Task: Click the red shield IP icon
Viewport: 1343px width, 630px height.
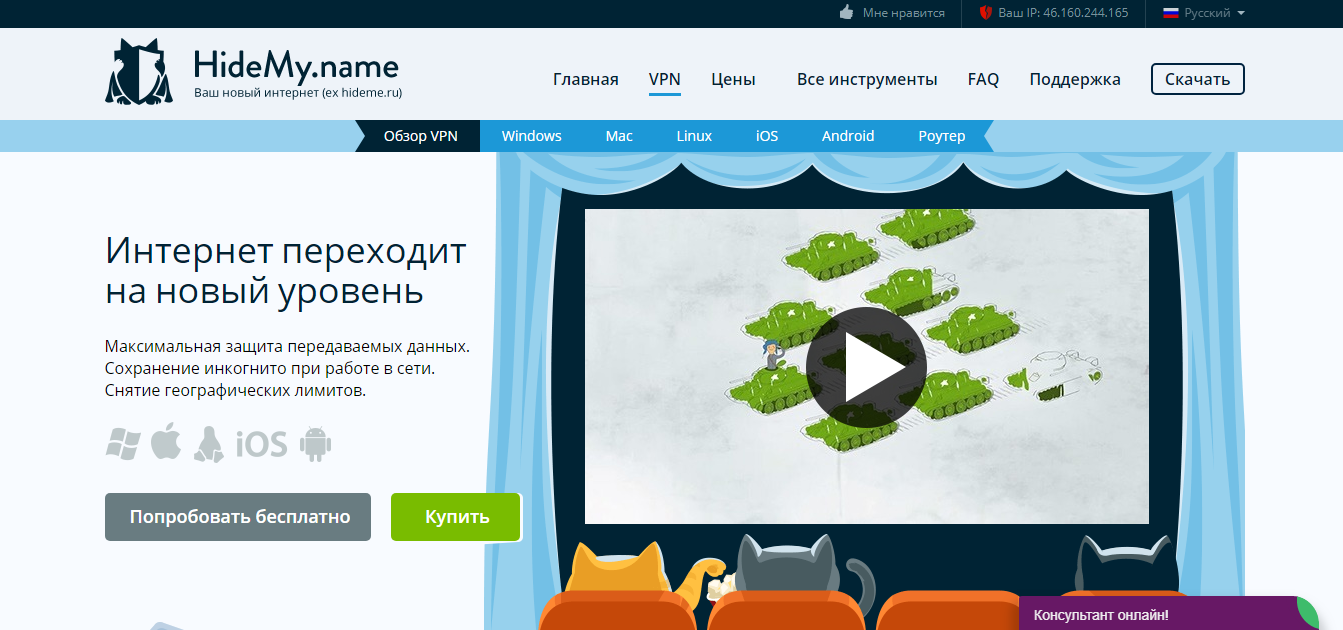Action: [x=984, y=13]
